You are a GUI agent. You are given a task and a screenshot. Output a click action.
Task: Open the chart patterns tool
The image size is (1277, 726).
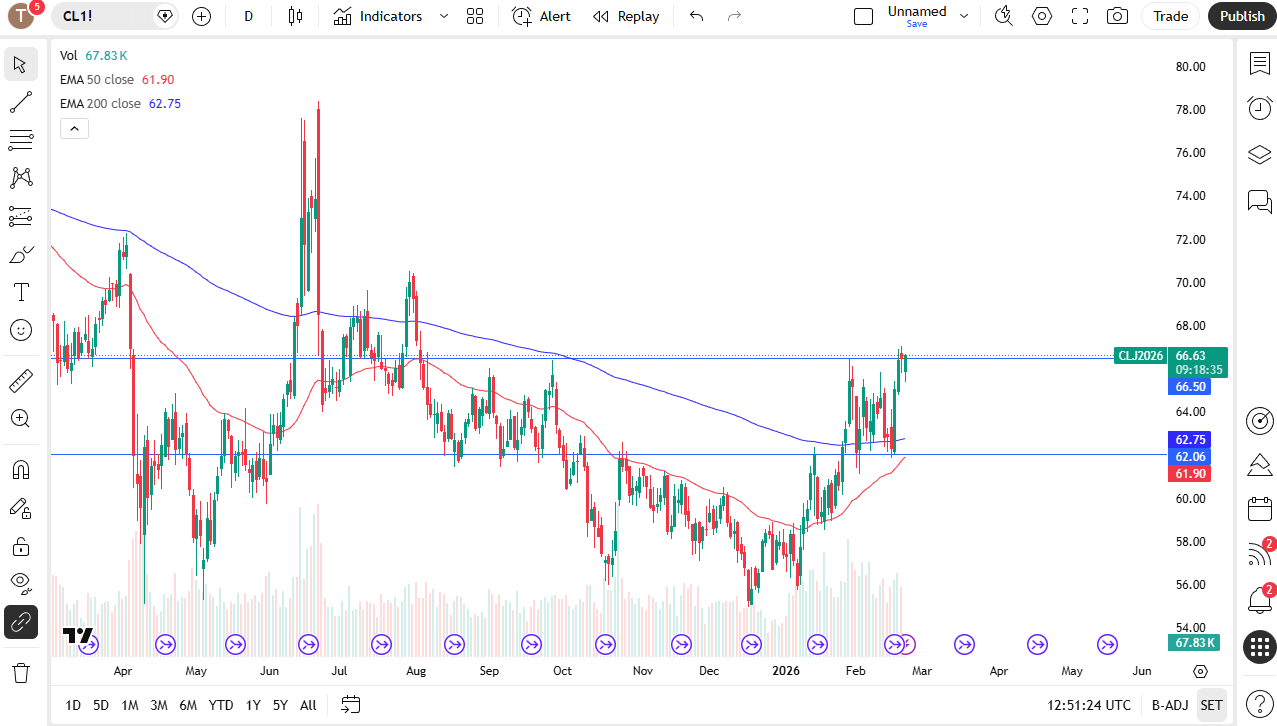point(20,178)
